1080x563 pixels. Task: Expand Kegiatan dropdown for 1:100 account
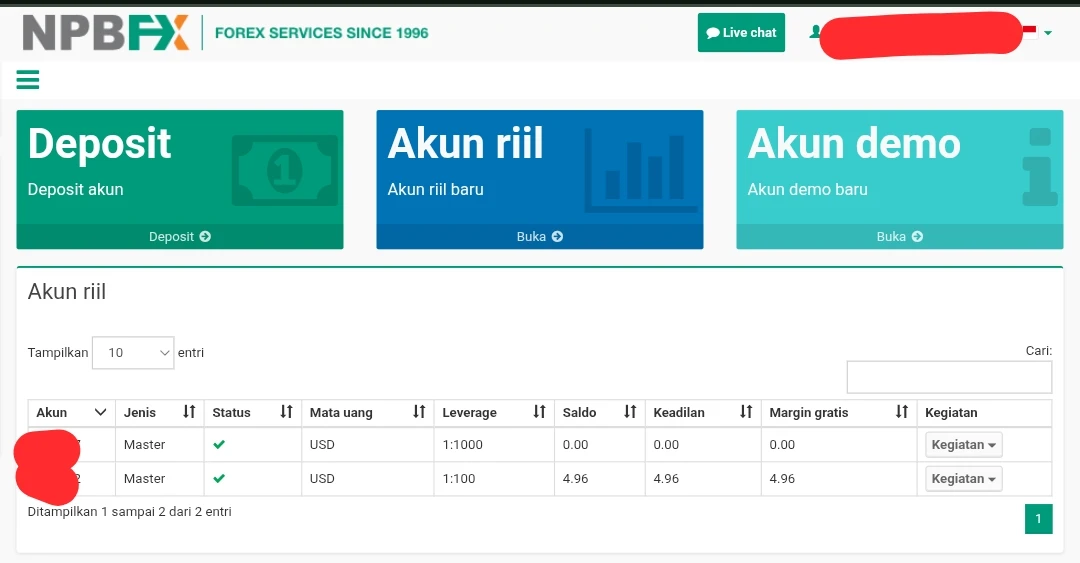963,479
